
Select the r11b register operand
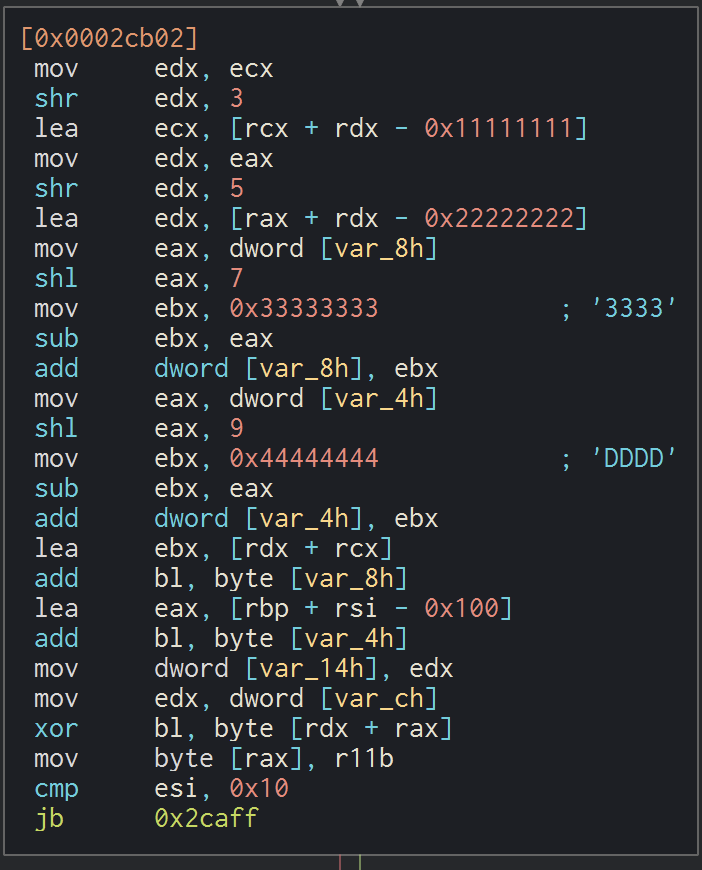(x=363, y=758)
